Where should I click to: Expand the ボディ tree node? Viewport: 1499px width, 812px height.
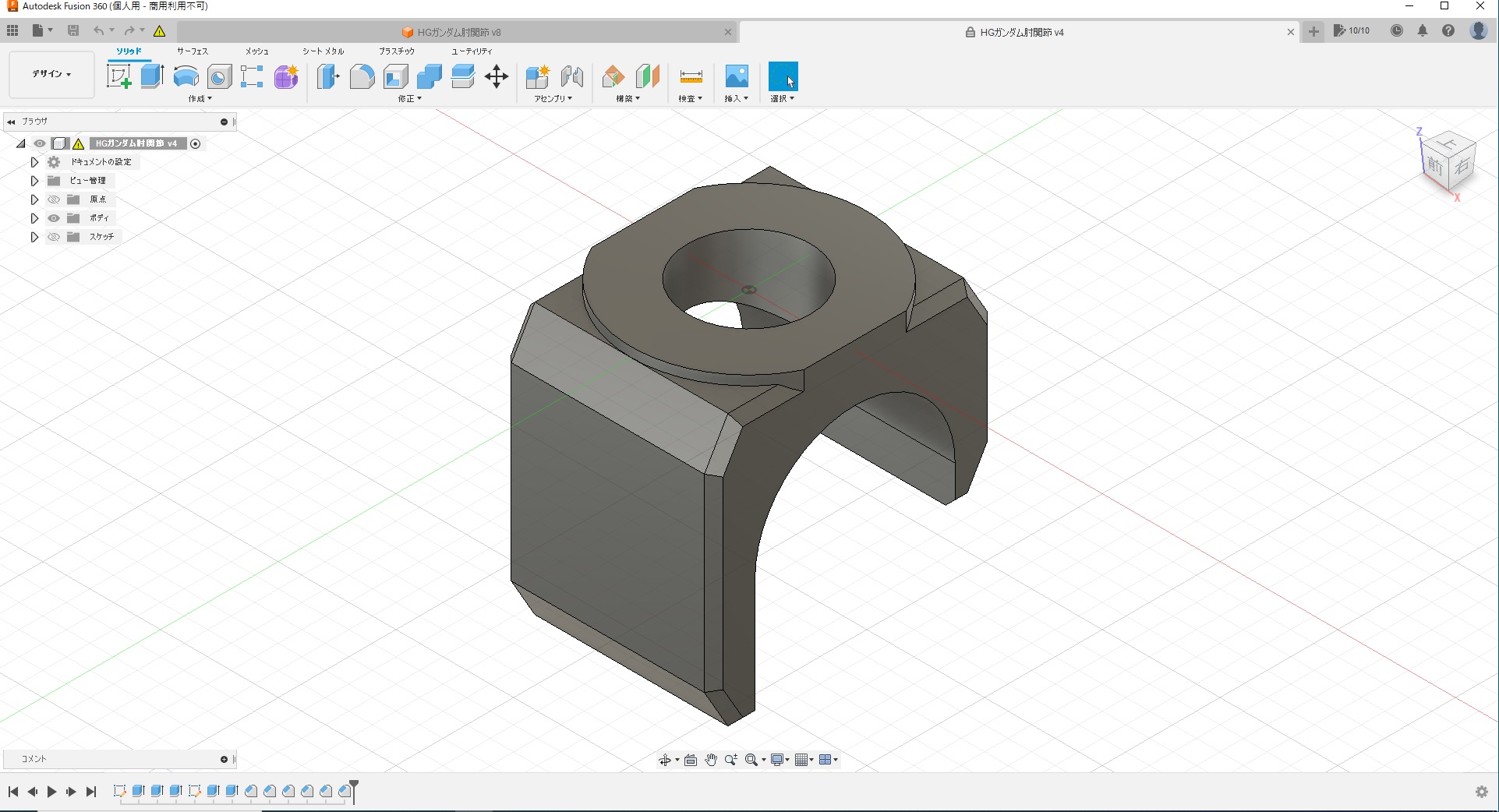tap(34, 218)
